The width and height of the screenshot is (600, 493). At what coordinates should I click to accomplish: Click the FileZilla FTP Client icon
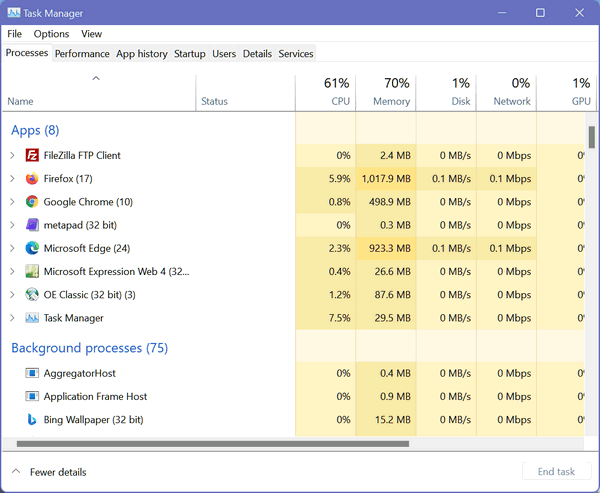pyautogui.click(x=32, y=155)
